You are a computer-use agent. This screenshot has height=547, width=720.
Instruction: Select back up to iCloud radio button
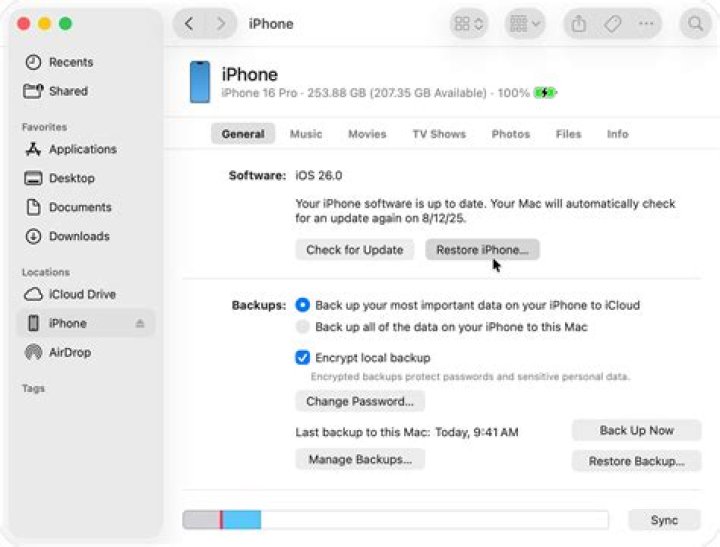pos(303,305)
